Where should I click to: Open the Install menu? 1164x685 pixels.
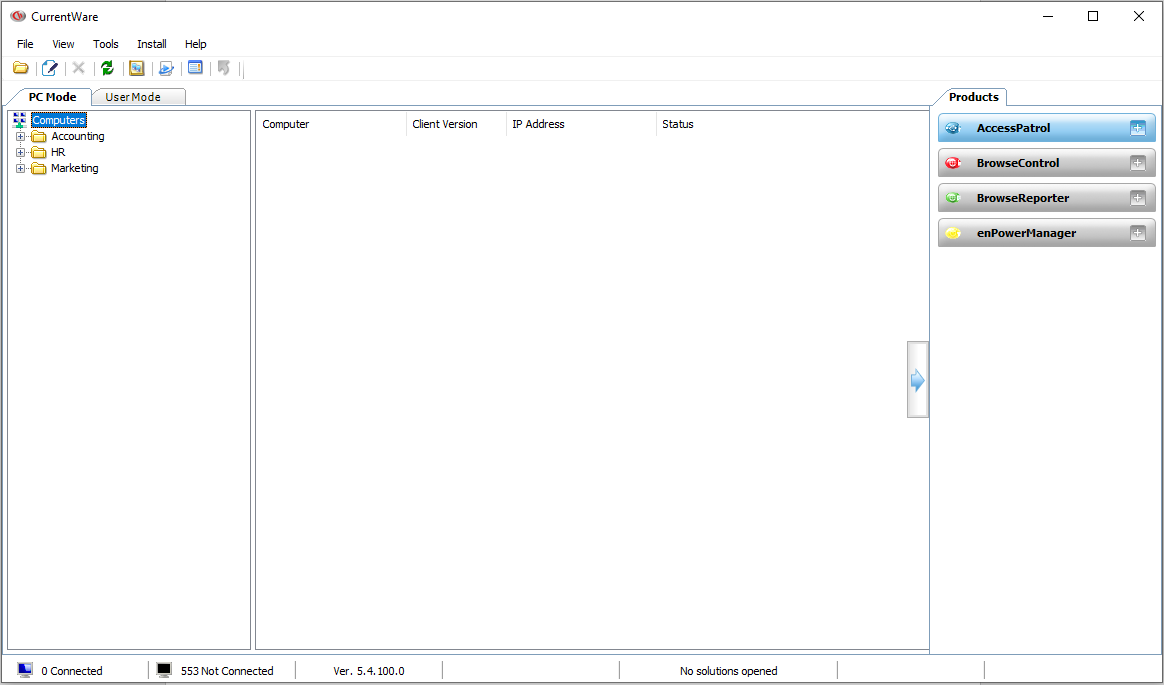(x=151, y=44)
